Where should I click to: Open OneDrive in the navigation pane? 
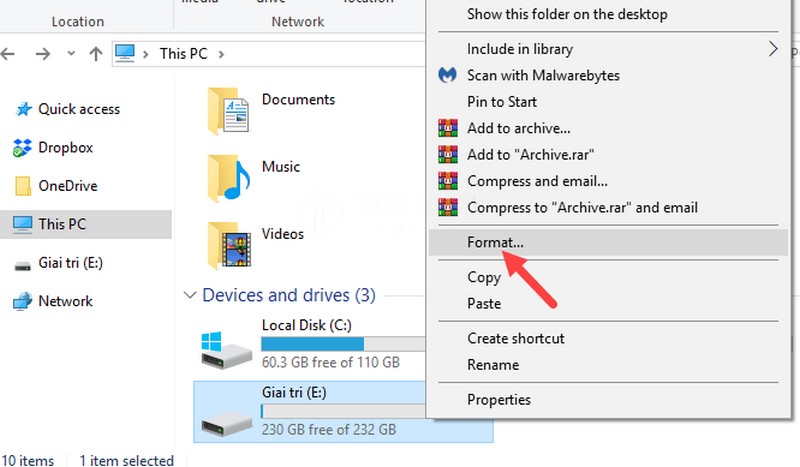click(68, 186)
